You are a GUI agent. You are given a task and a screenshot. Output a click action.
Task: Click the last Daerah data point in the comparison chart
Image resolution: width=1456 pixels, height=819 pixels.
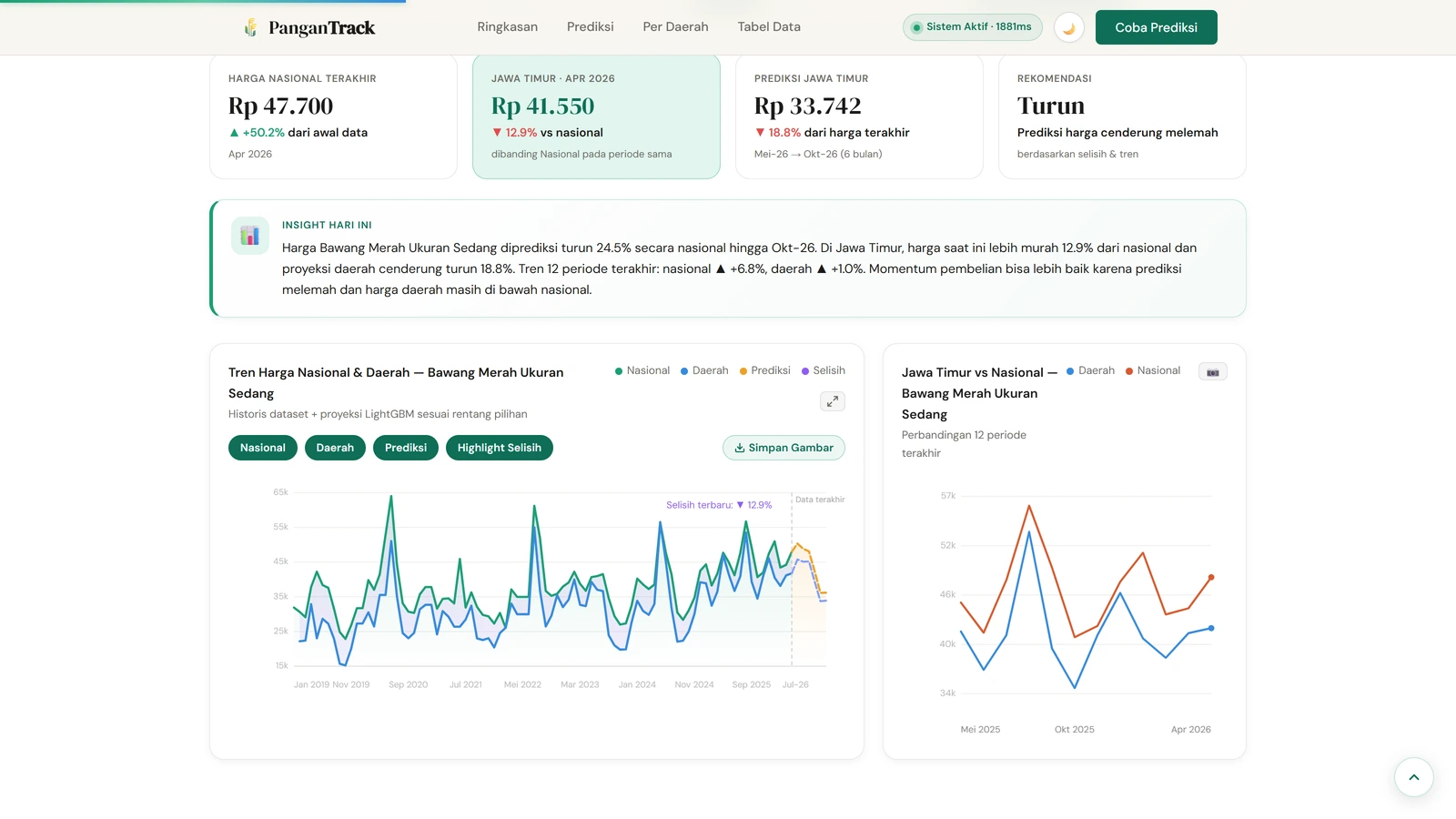(x=1211, y=628)
